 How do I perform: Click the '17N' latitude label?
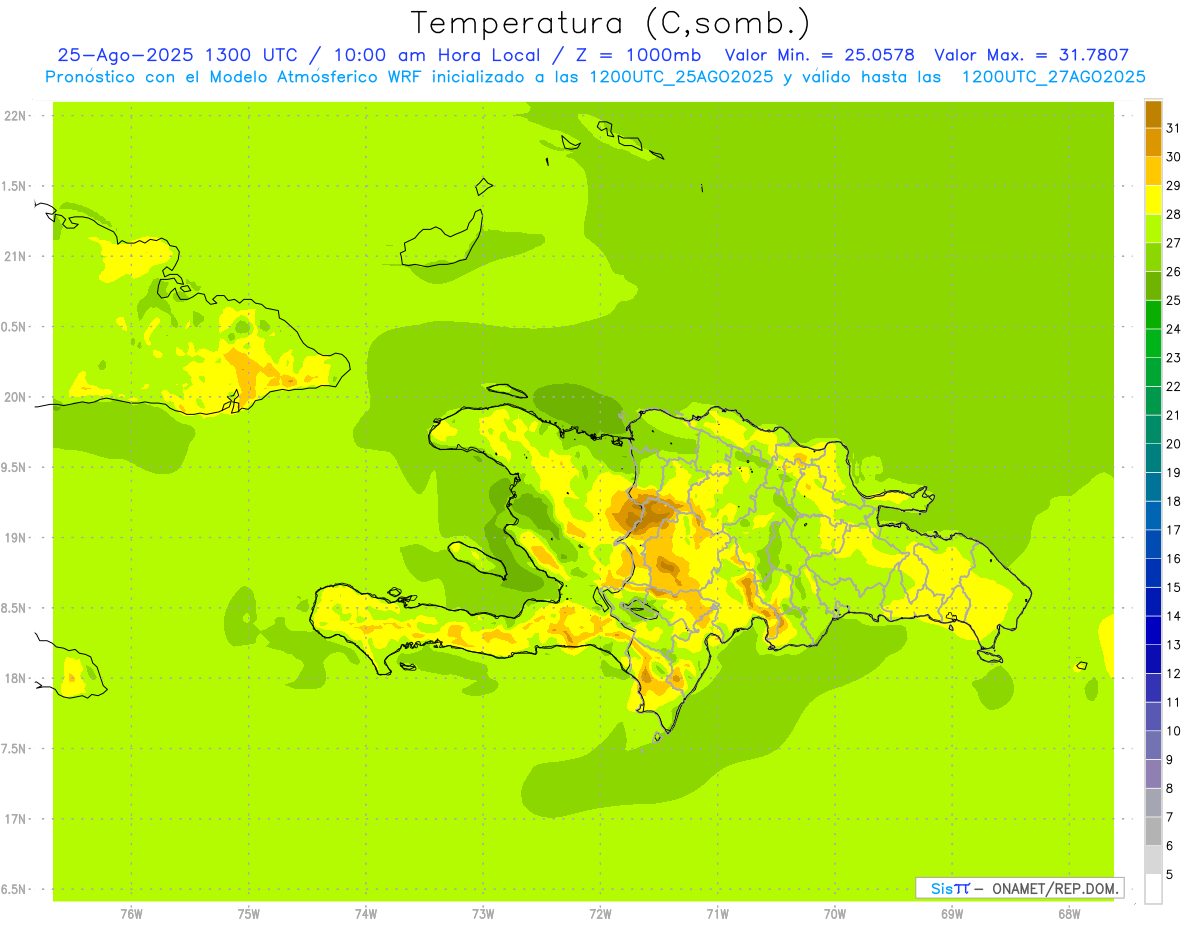click(16, 819)
